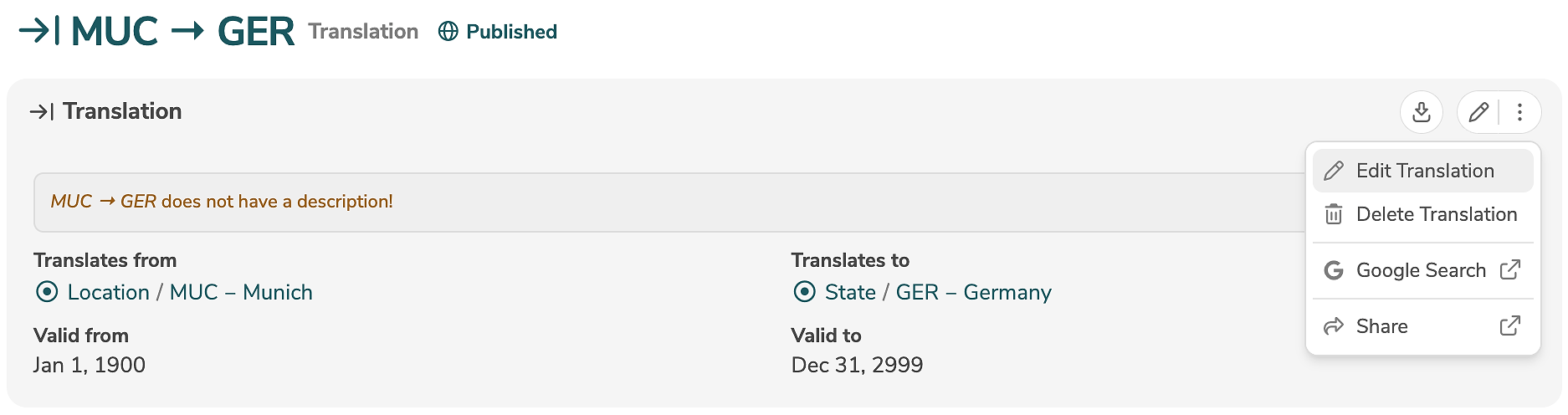Image resolution: width=1568 pixels, height=415 pixels.
Task: Click the Published status label
Action: [511, 32]
